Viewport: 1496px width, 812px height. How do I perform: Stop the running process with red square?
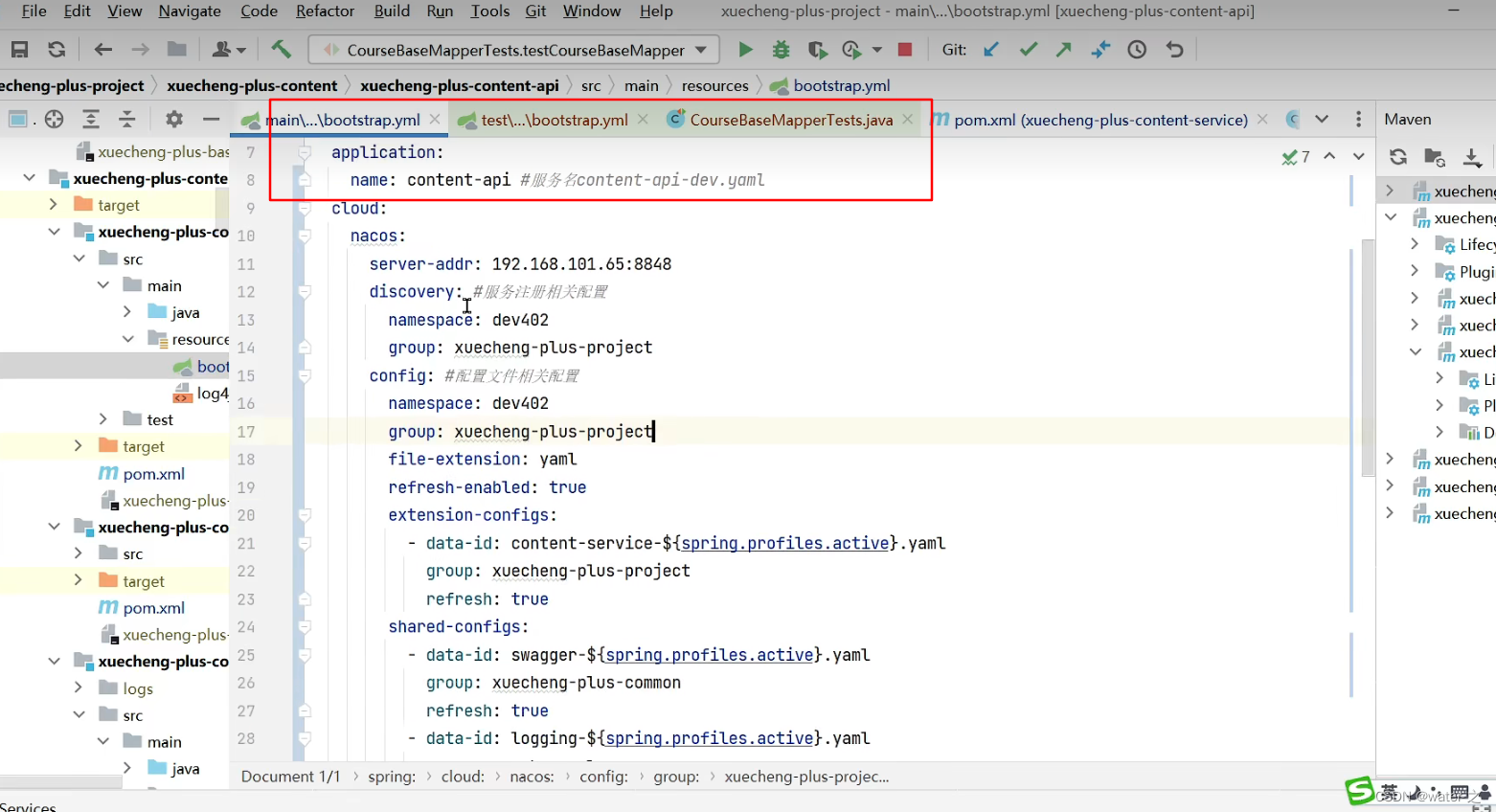point(904,50)
